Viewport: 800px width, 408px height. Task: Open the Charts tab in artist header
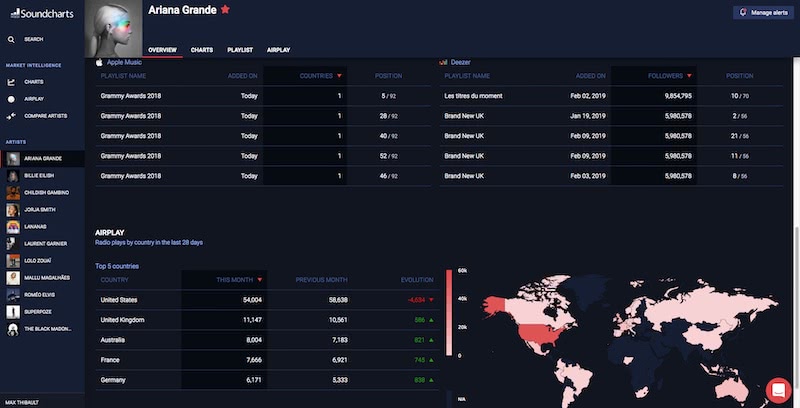pyautogui.click(x=202, y=49)
